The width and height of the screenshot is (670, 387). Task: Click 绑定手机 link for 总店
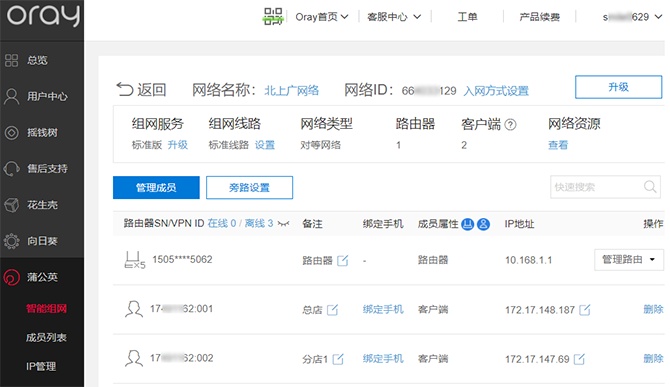pyautogui.click(x=383, y=309)
